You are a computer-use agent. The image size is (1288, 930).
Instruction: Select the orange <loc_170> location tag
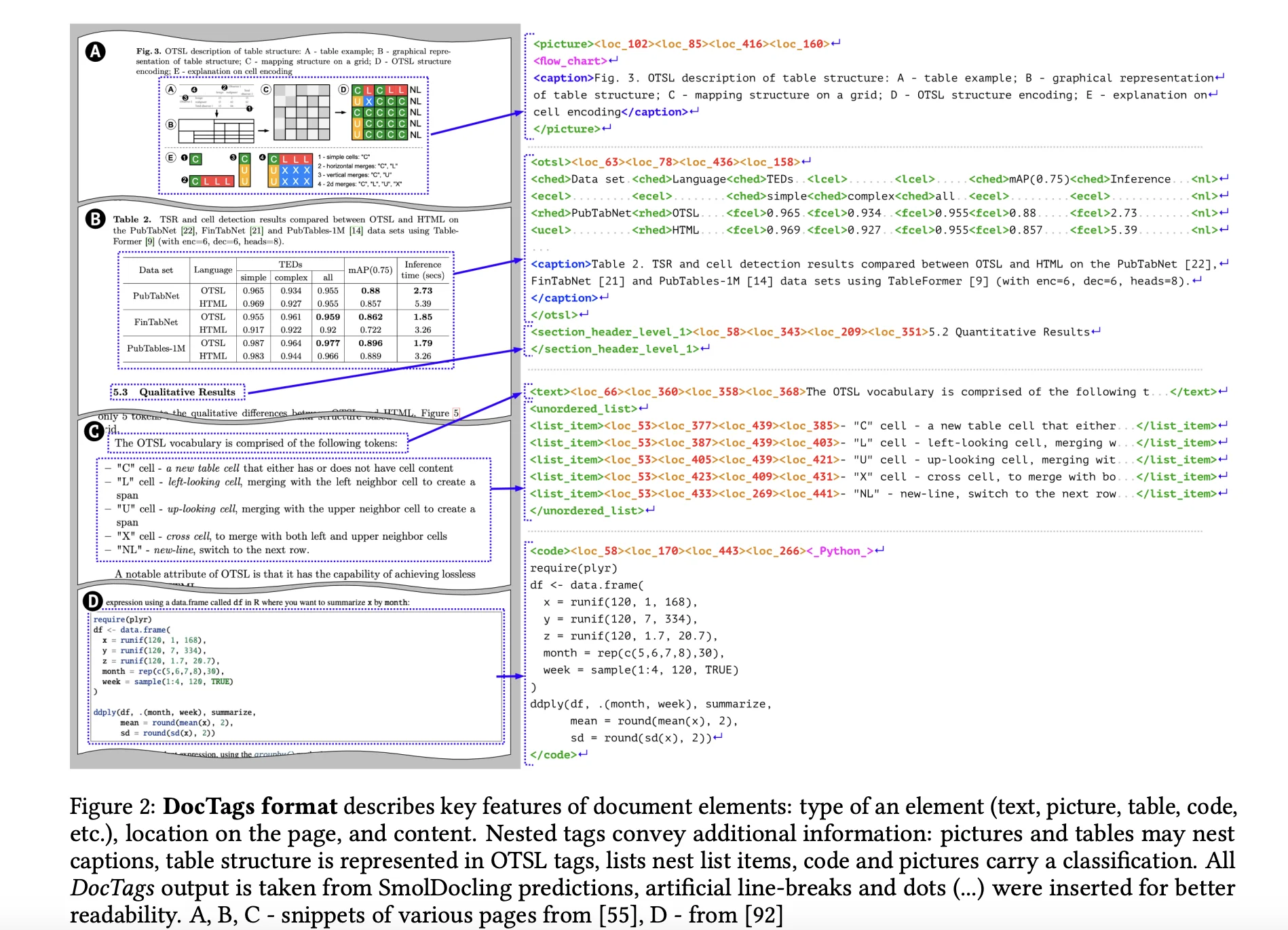pyautogui.click(x=658, y=551)
